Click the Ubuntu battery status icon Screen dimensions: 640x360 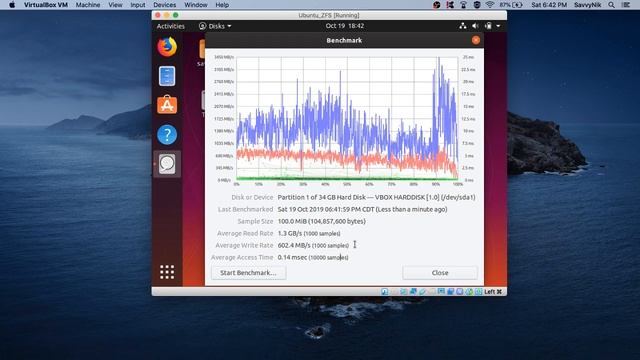[x=488, y=26]
